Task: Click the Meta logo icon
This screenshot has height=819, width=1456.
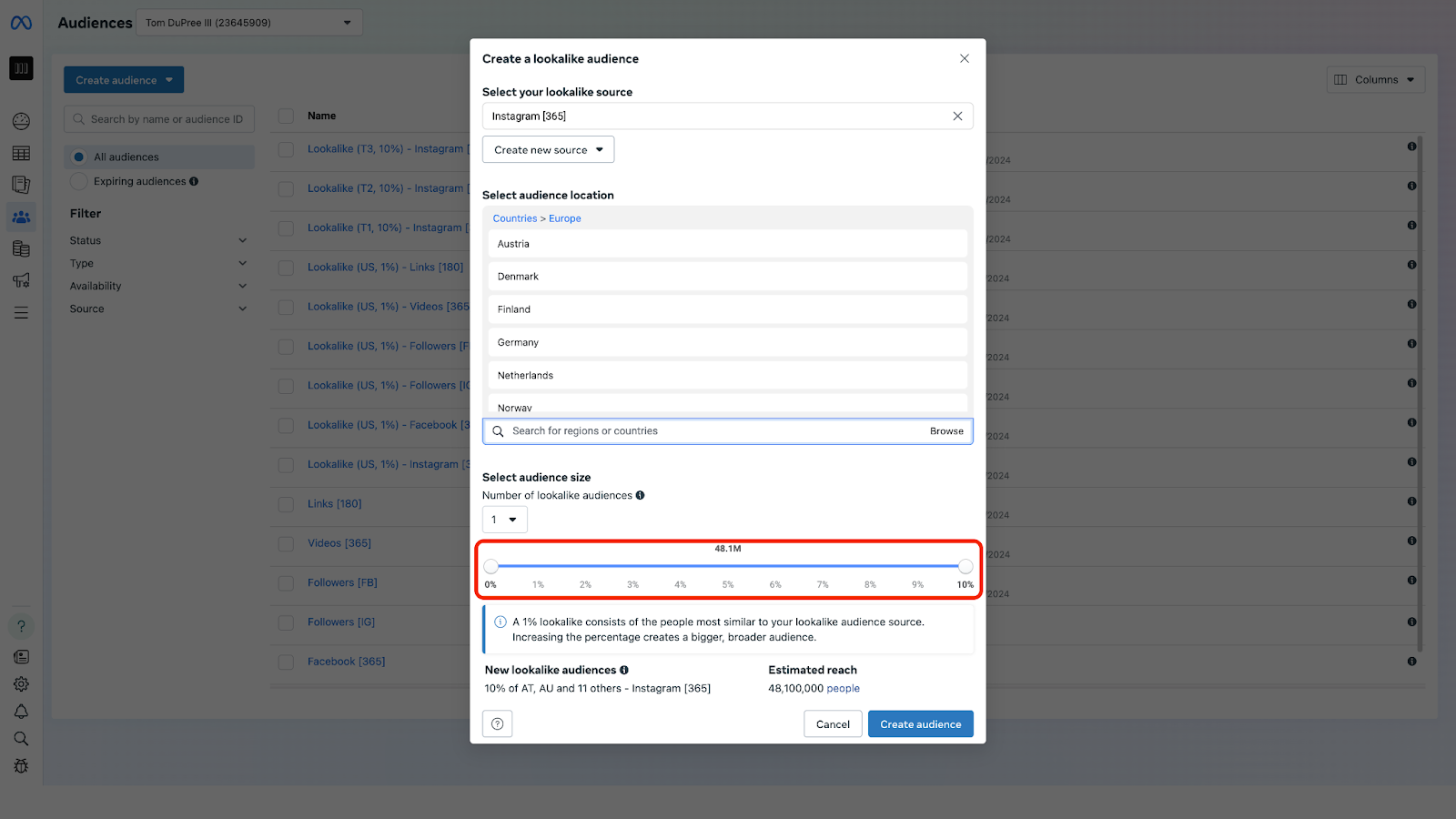Action: 21,23
